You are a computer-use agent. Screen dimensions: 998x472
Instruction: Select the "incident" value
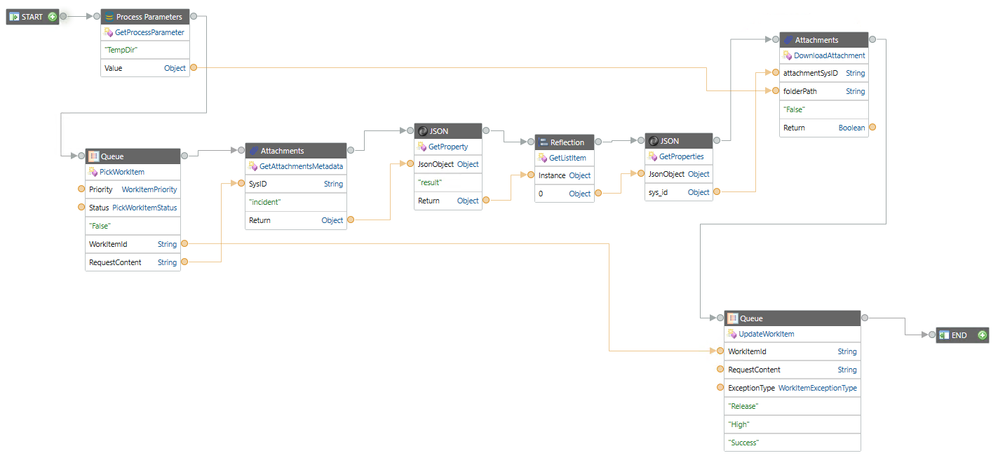tap(265, 202)
